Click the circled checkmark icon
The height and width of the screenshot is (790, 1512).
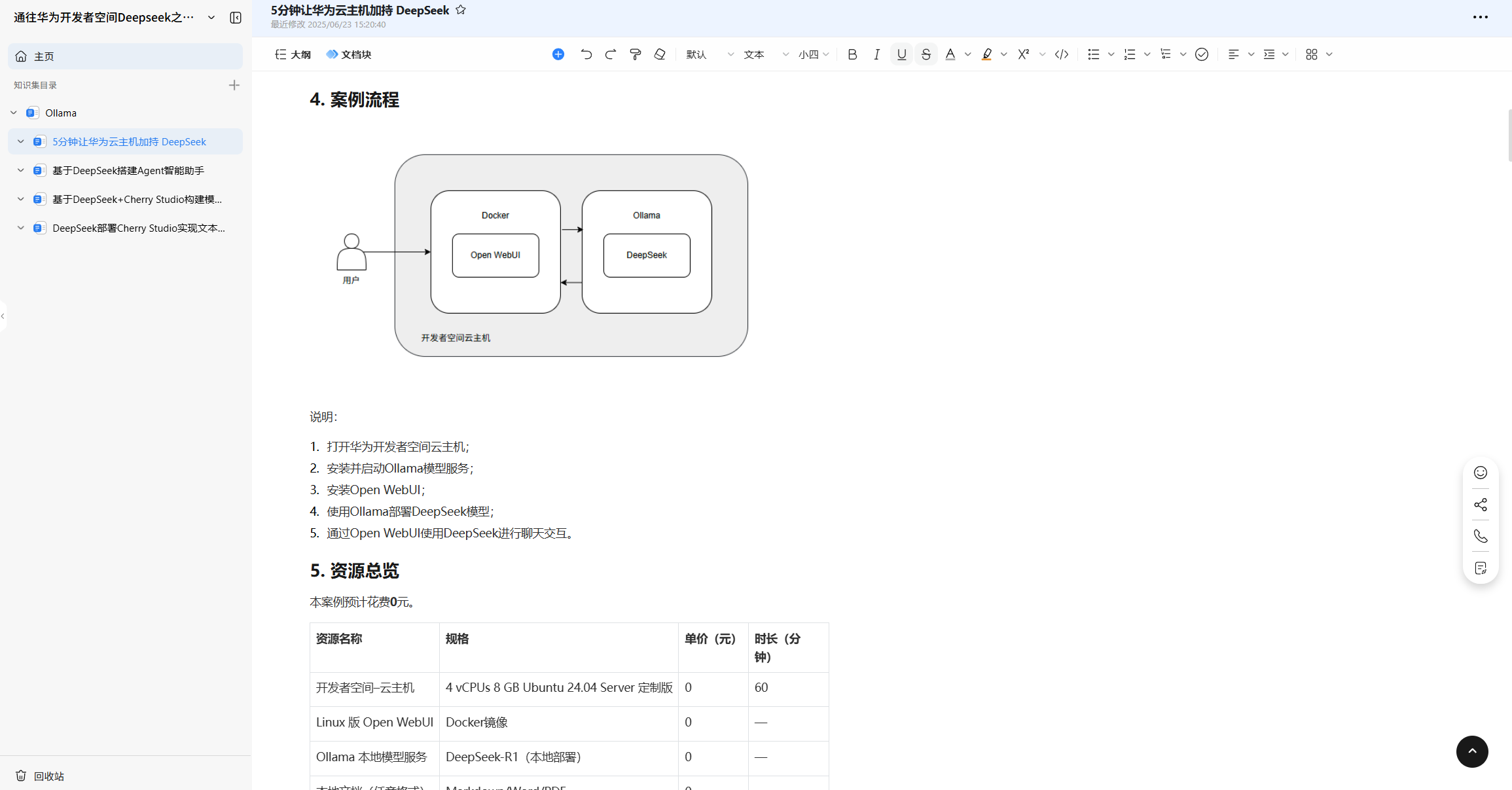1202,54
